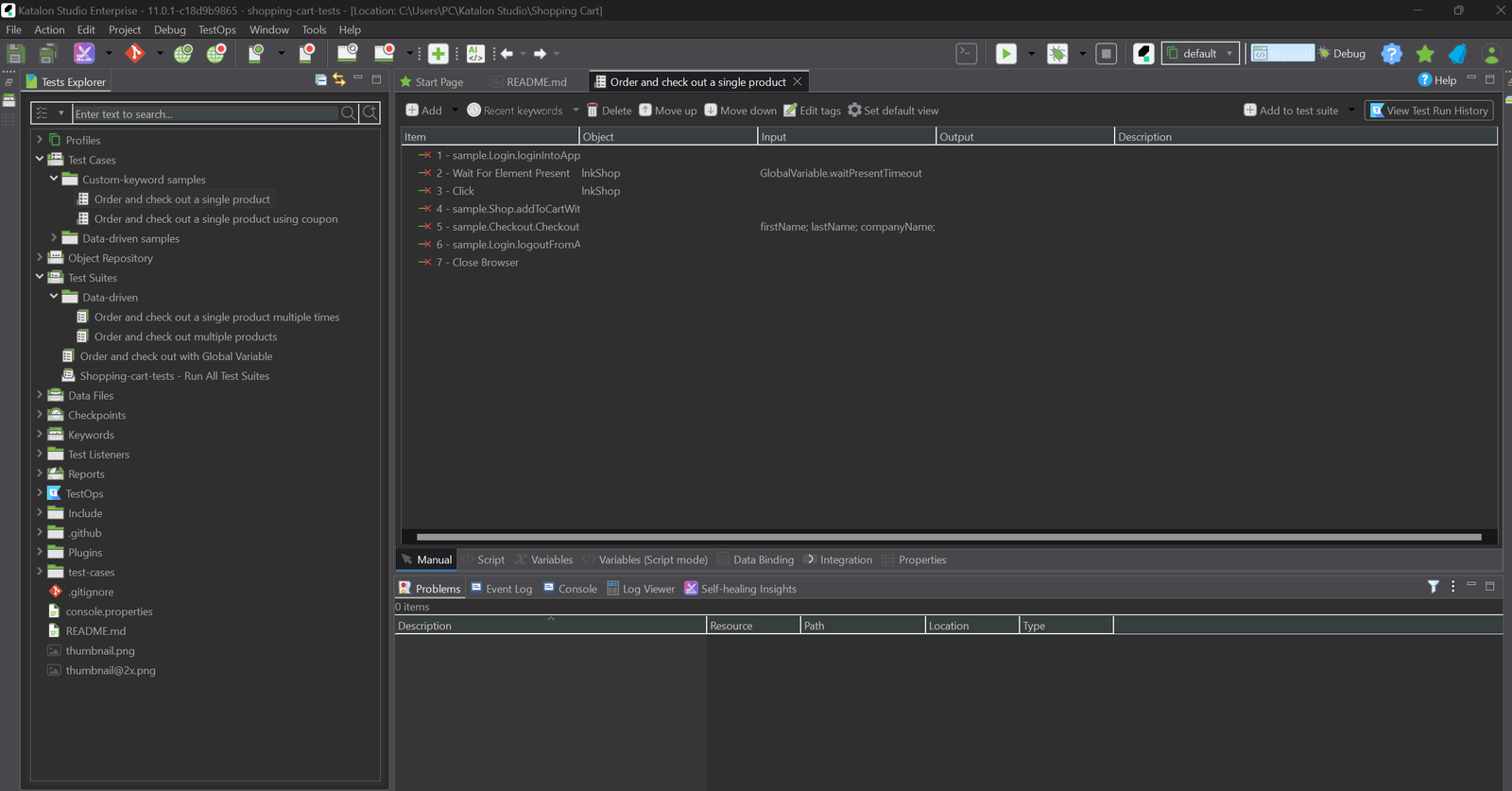Open dropdown arrow next to Run button
The height and width of the screenshot is (791, 1512).
(1031, 54)
